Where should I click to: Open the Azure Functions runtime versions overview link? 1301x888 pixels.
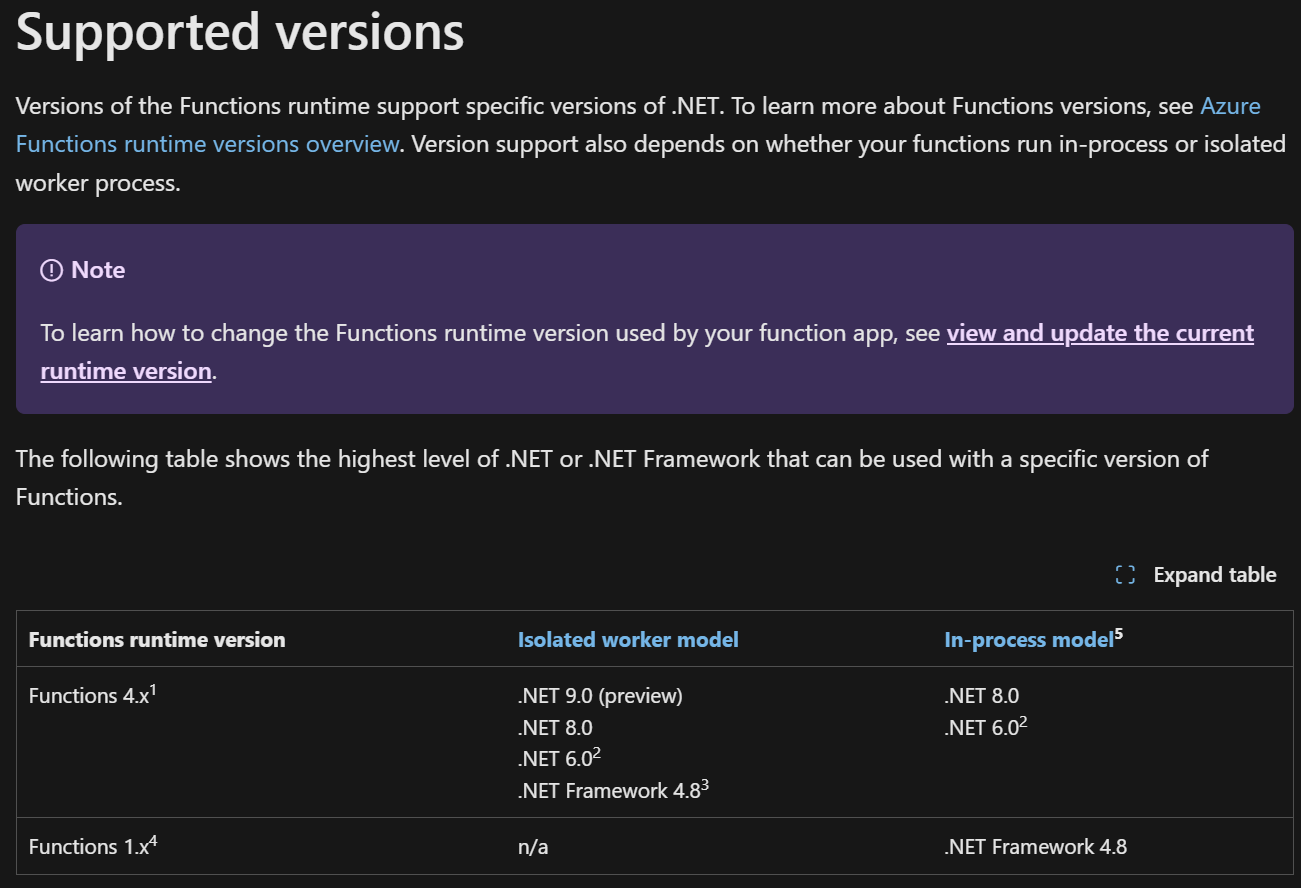[207, 144]
